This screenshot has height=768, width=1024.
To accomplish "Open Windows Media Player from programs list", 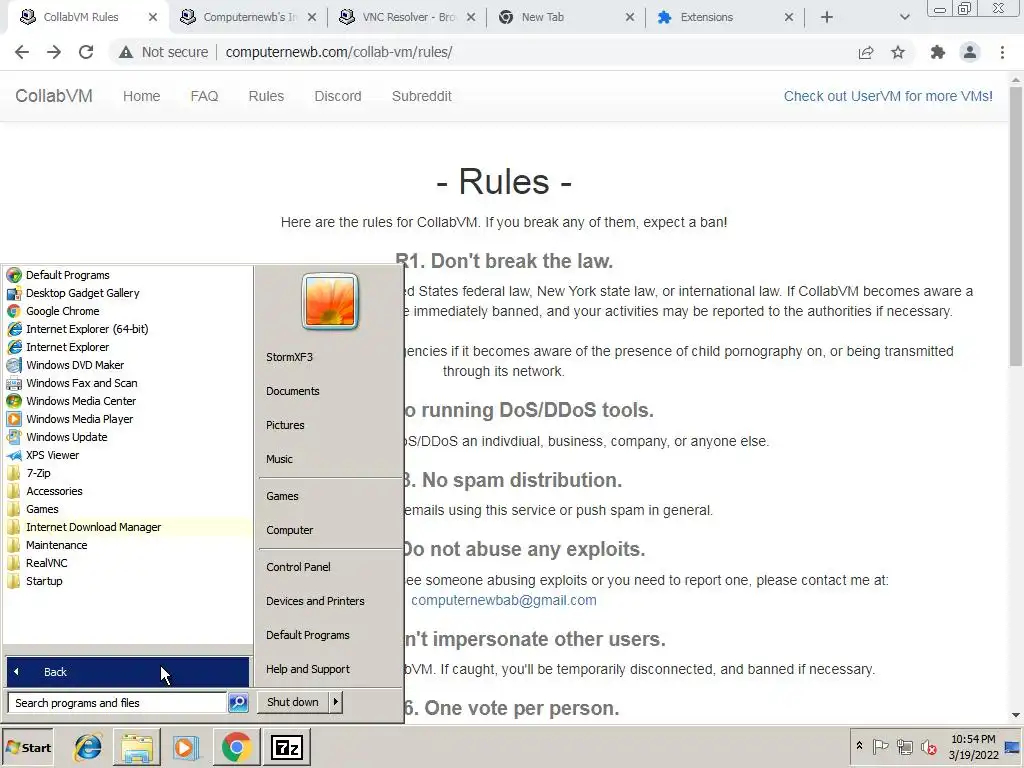I will (127, 419).
